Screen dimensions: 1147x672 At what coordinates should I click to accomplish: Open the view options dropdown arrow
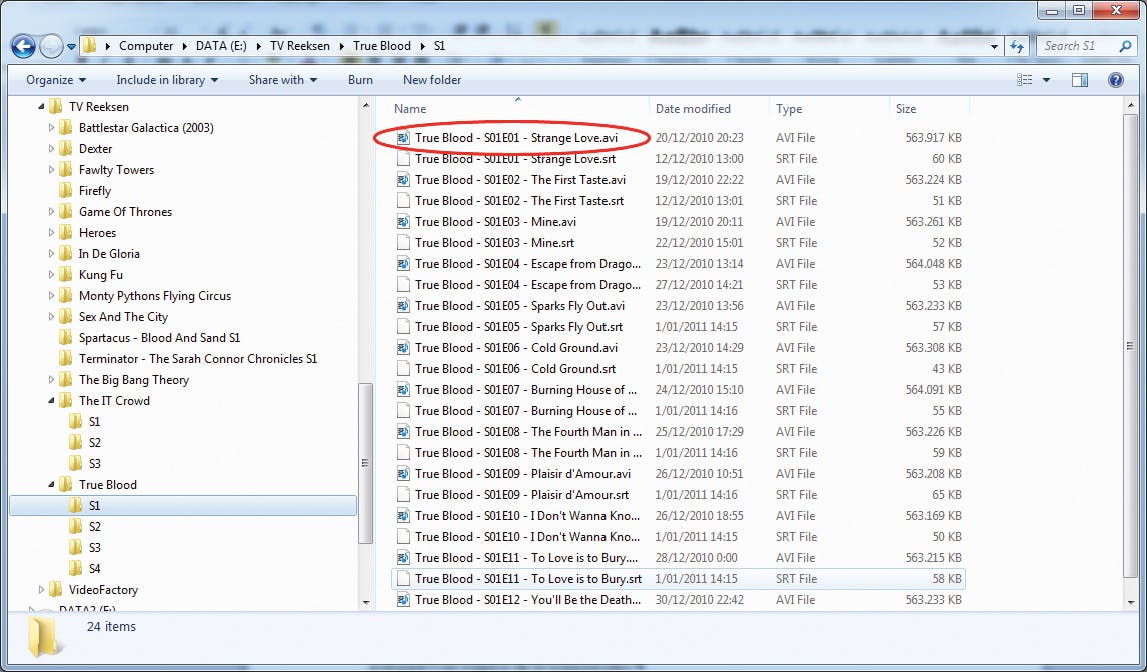(1046, 80)
